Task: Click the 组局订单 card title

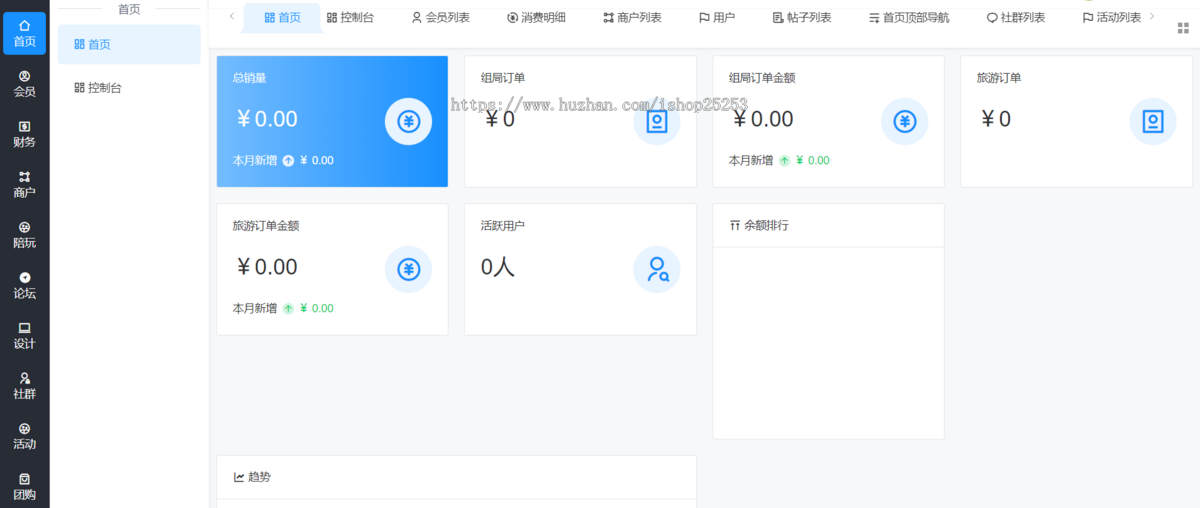Action: [503, 77]
